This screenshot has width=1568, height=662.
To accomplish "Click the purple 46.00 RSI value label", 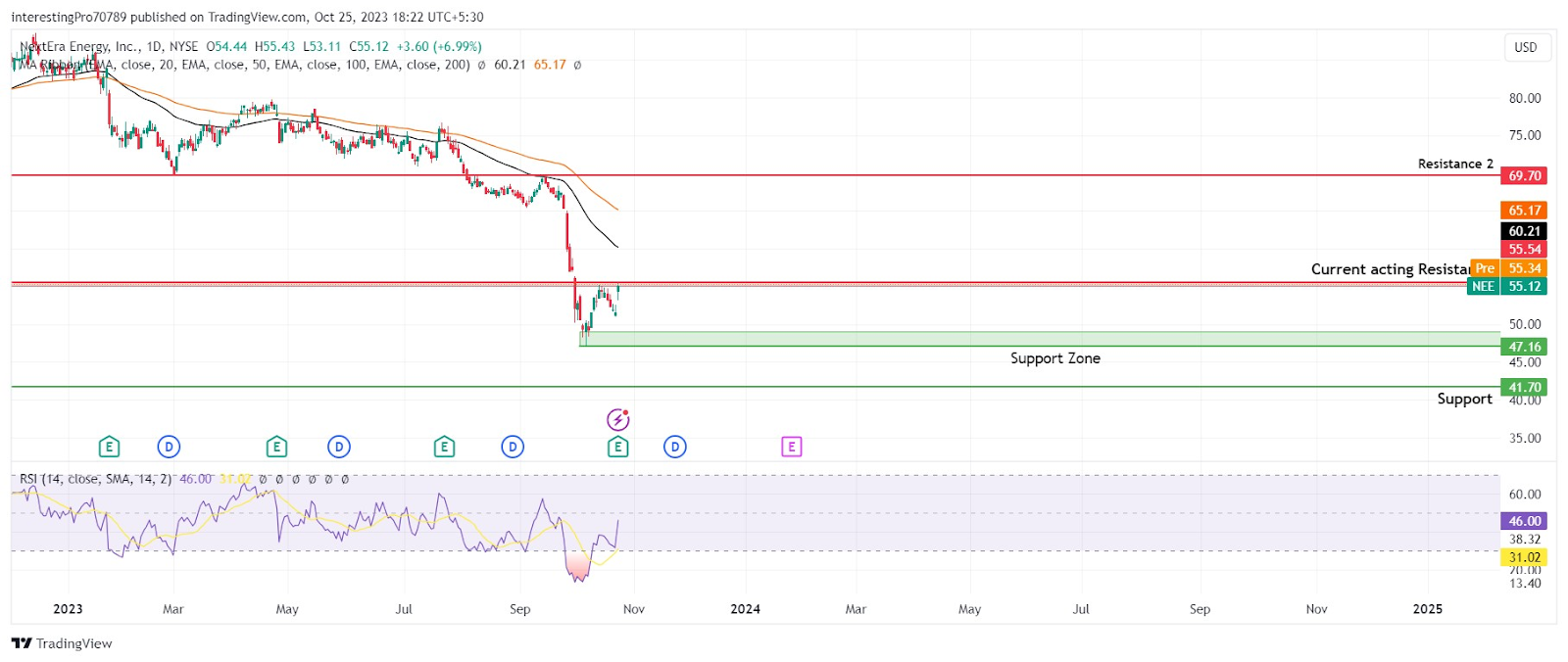I will (1524, 521).
